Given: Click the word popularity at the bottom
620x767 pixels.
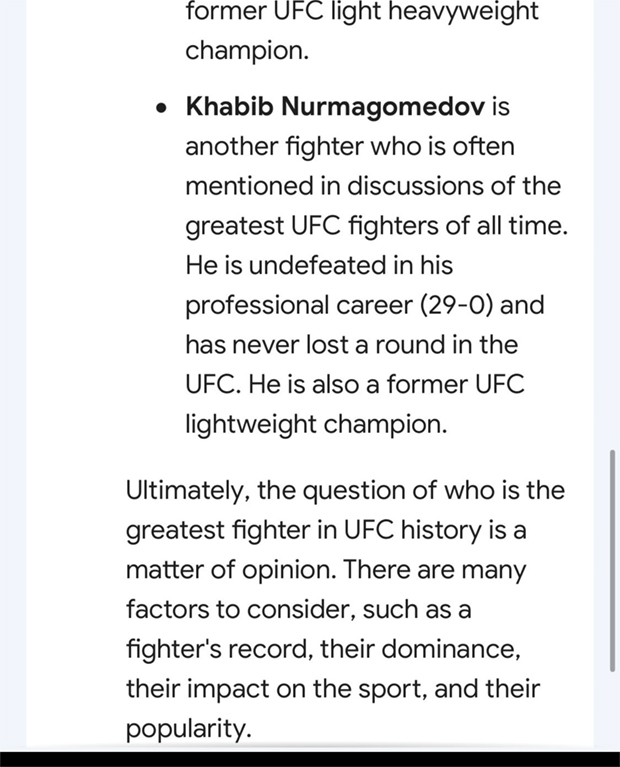Looking at the screenshot, I should pyautogui.click(x=186, y=729).
